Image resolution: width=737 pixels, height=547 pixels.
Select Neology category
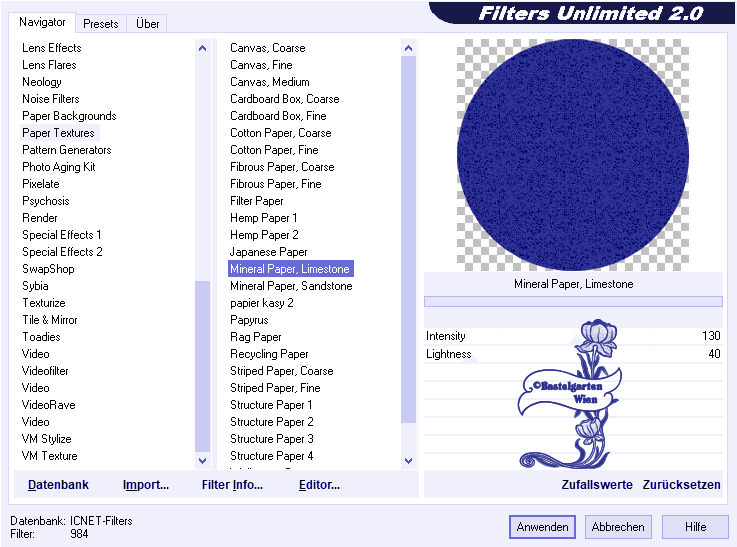pos(42,82)
